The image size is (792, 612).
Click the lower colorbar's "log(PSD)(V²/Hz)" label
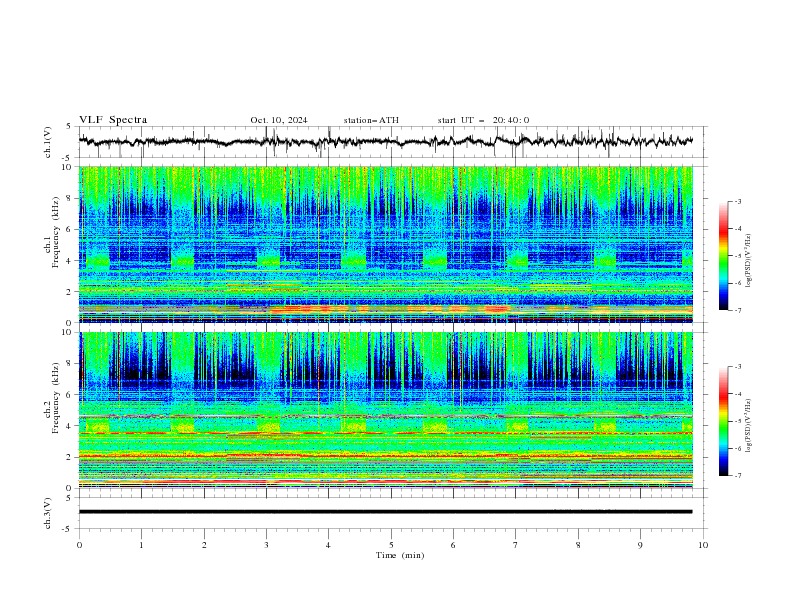(x=749, y=426)
